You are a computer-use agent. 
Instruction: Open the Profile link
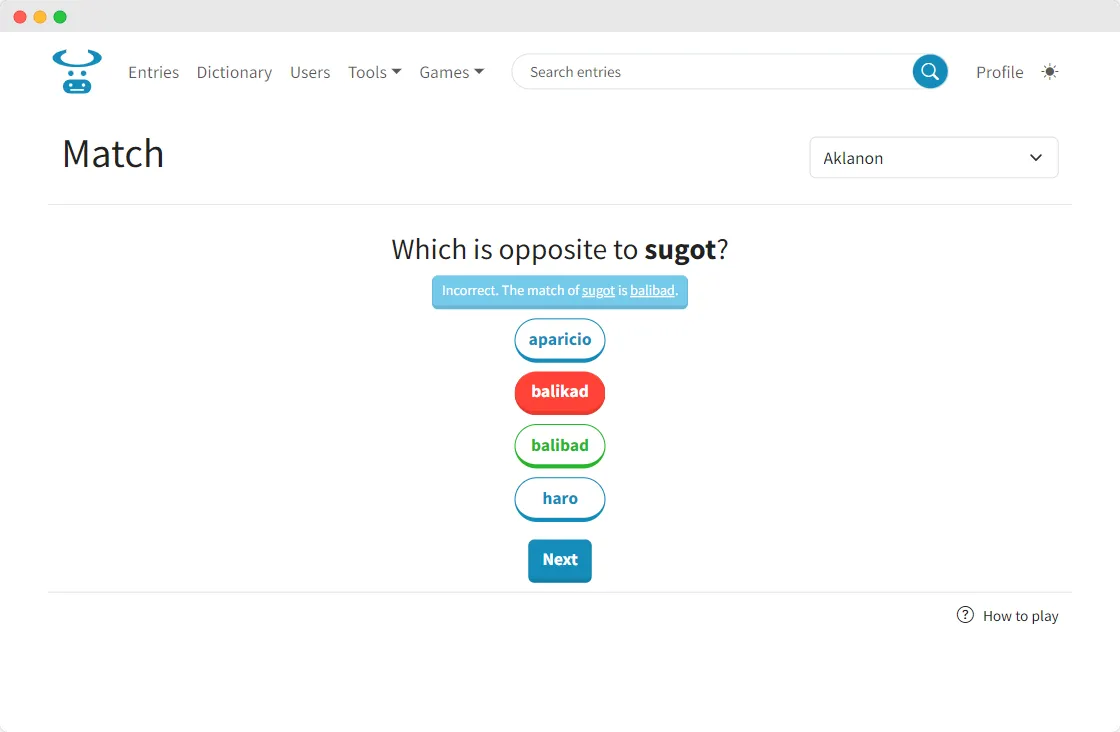999,72
